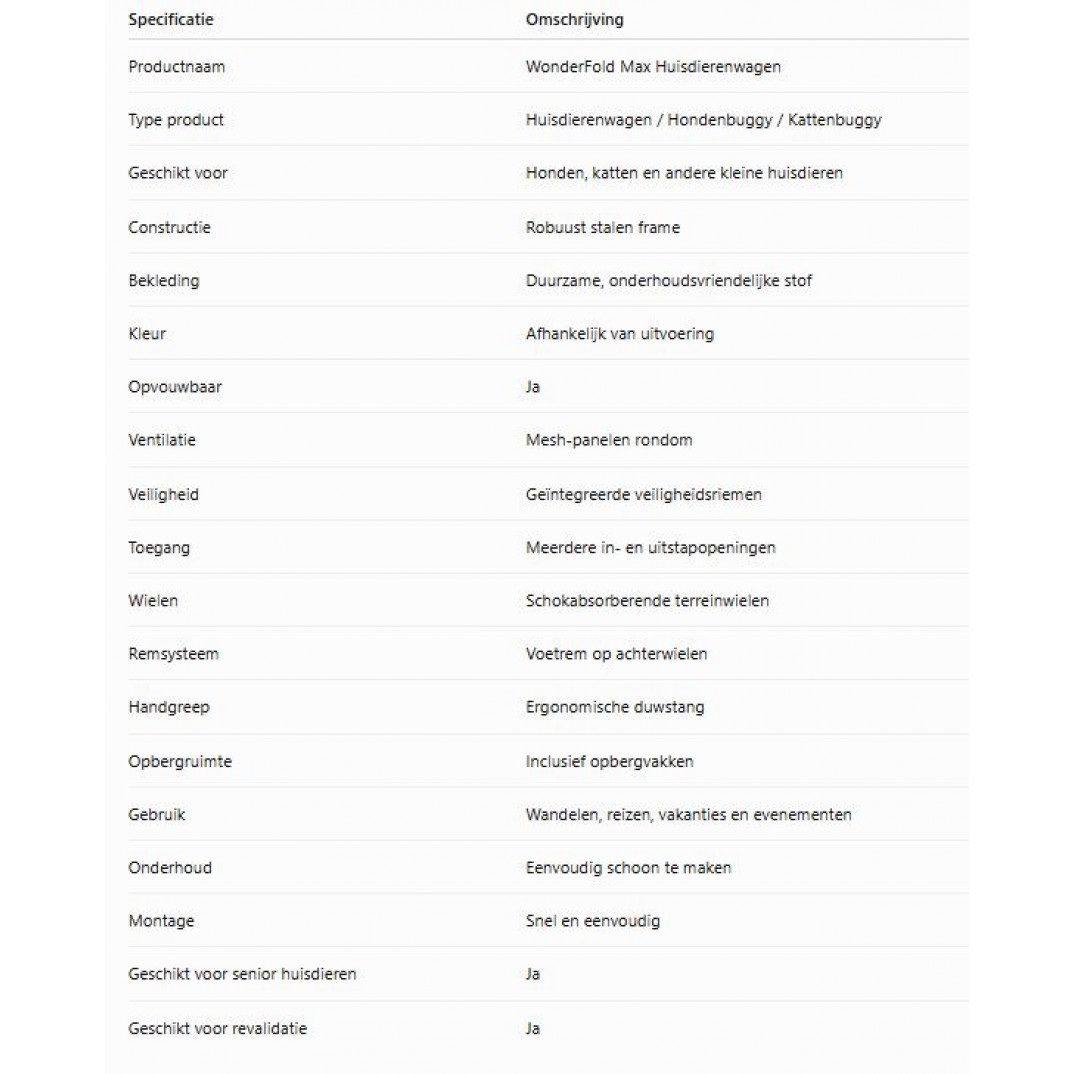Select the Handgreep specification label
Screen dimensions: 1074x1074
click(x=168, y=707)
